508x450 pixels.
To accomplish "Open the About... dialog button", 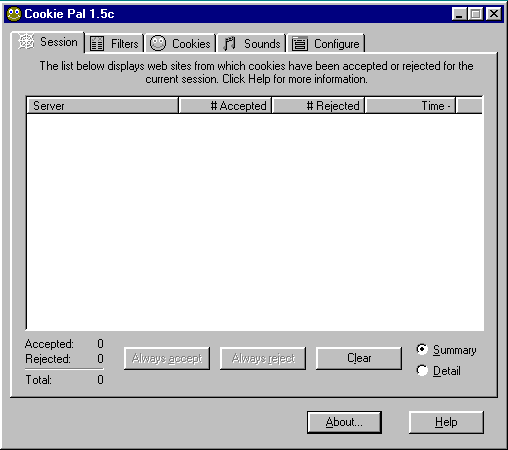I will [x=344, y=422].
